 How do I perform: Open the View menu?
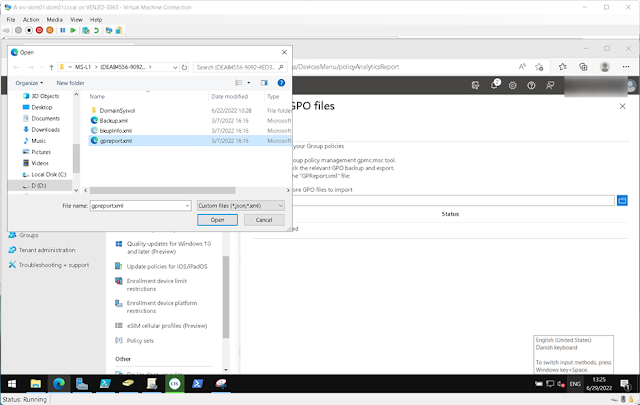point(76,20)
